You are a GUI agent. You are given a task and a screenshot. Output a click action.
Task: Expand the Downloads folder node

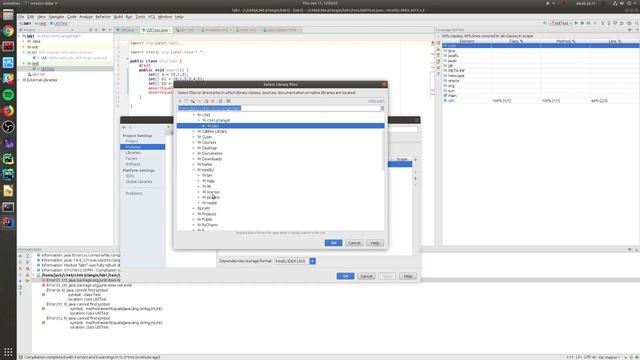coord(194,159)
